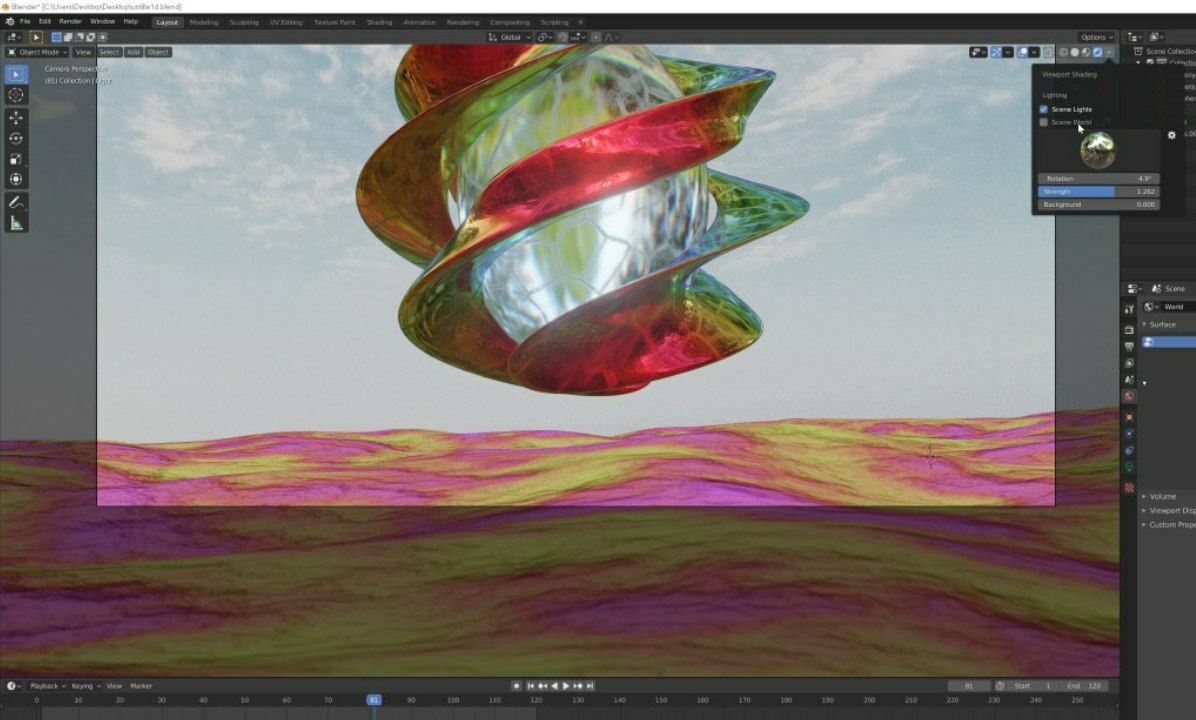
Task: Expand the Surface panel
Action: tap(1162, 324)
